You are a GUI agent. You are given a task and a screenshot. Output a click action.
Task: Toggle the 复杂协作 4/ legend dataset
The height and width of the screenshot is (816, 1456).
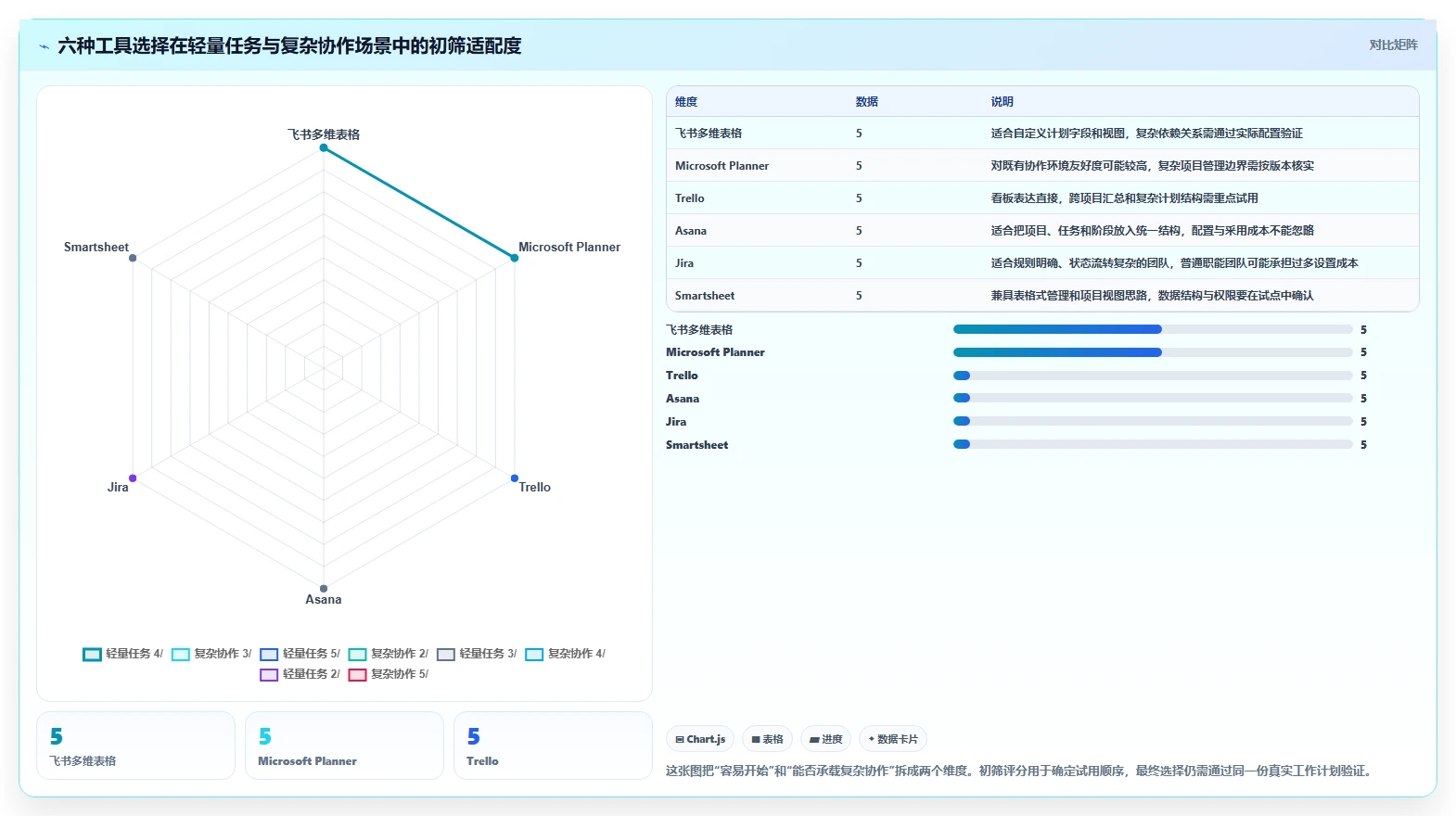565,654
